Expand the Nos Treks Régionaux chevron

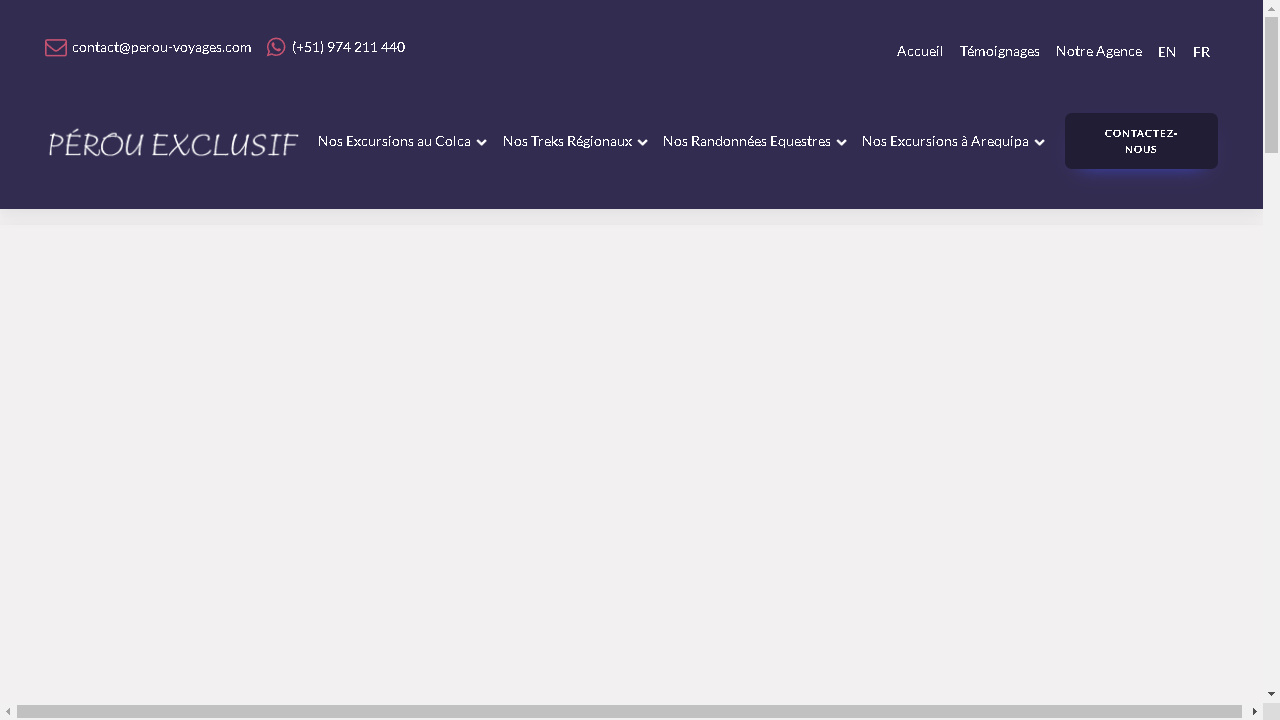coord(642,143)
